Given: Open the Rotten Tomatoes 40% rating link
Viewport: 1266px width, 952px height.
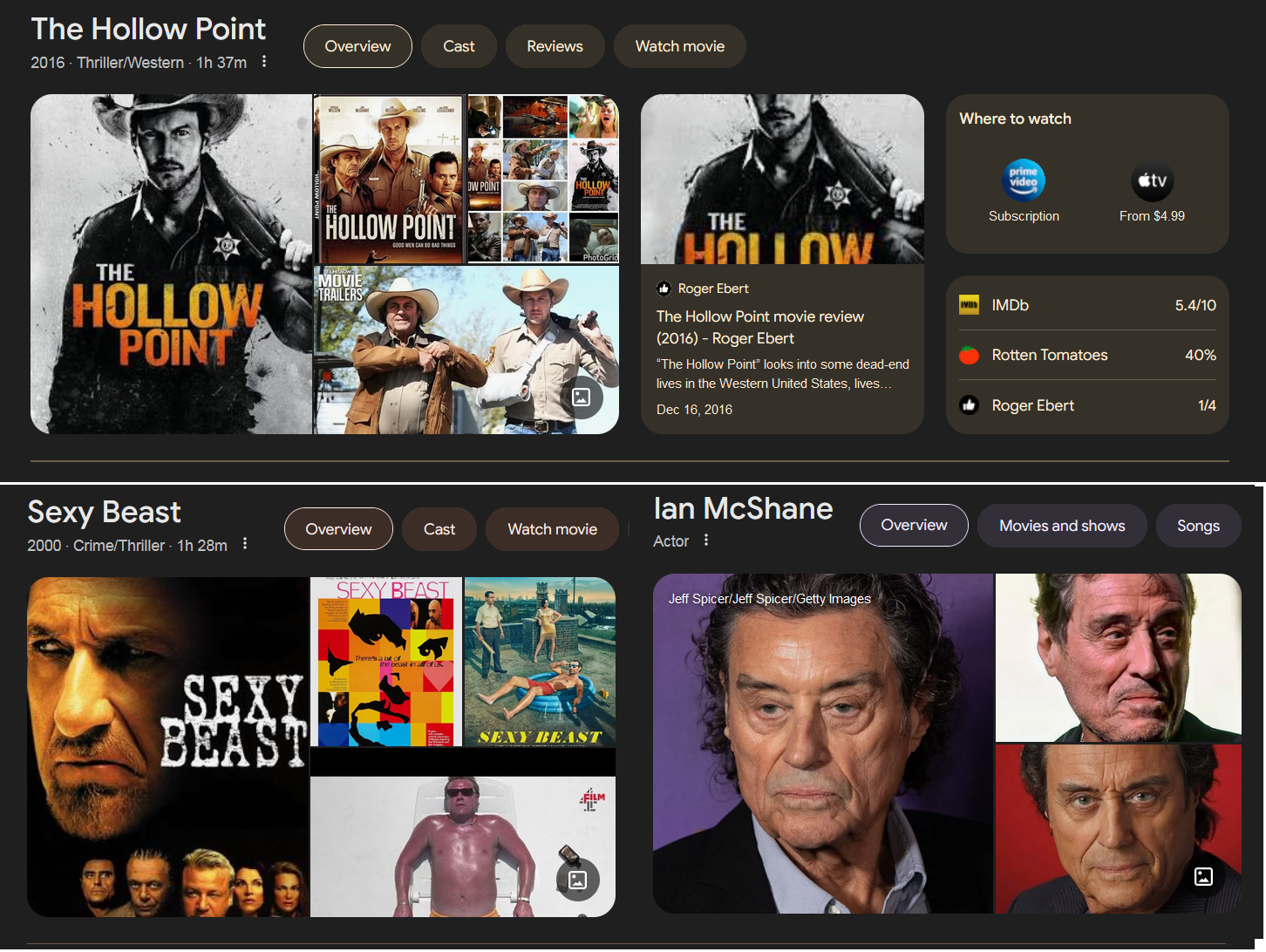Looking at the screenshot, I should (1087, 355).
